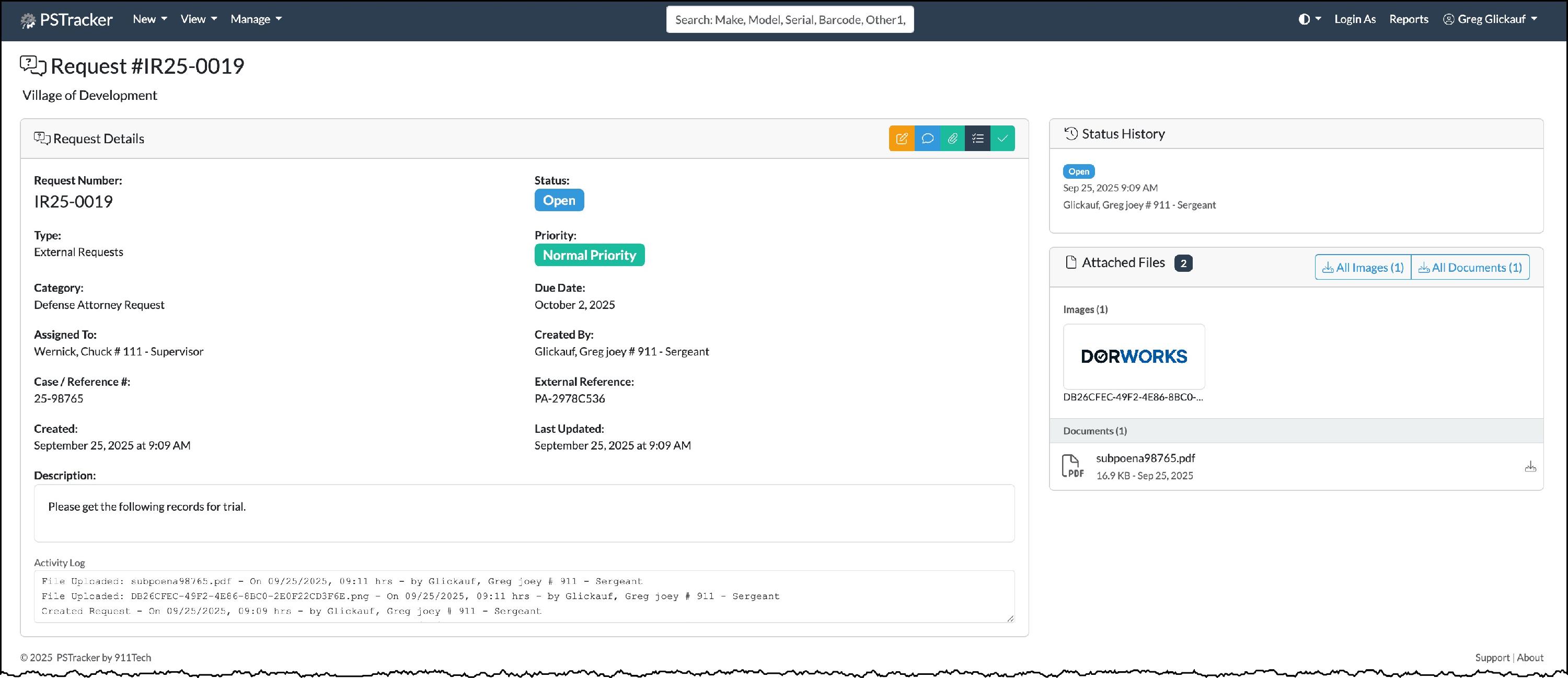Click the search field in the navbar

789,20
